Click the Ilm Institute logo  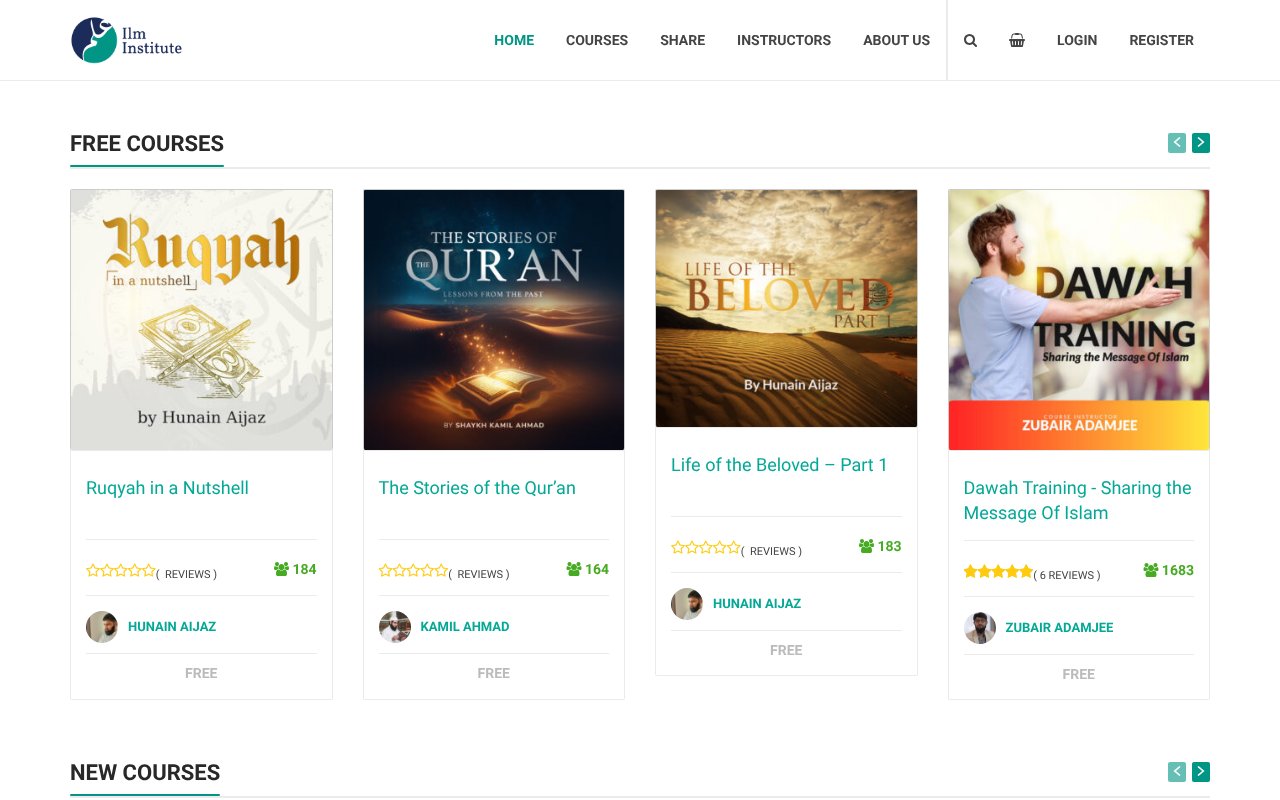click(x=126, y=40)
